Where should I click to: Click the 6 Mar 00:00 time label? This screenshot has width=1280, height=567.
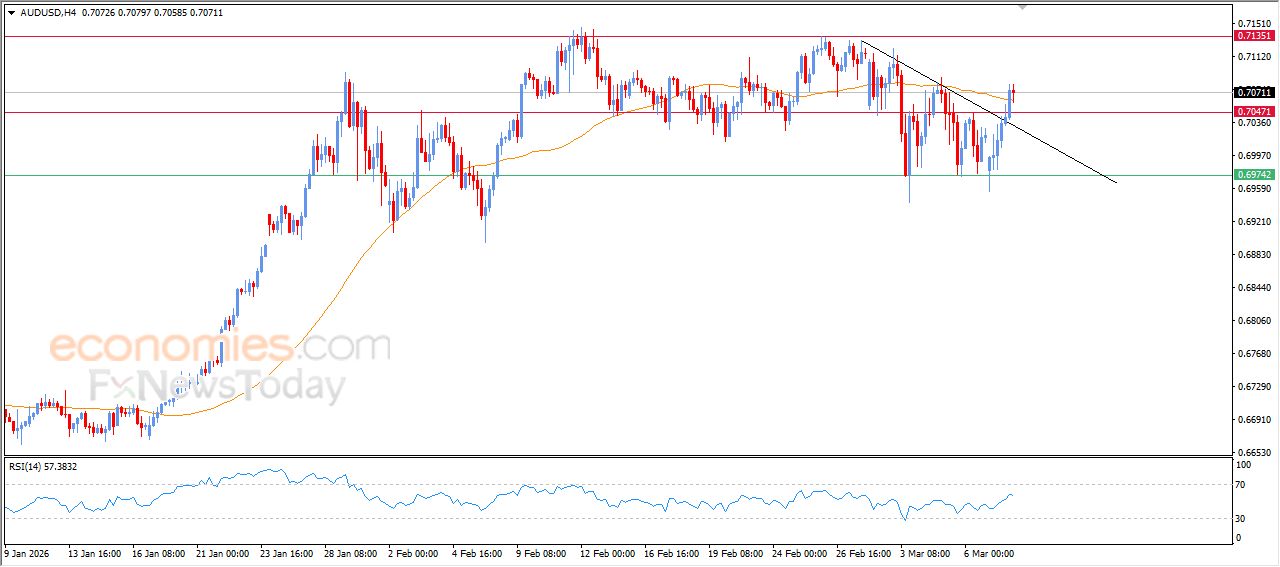coord(988,552)
